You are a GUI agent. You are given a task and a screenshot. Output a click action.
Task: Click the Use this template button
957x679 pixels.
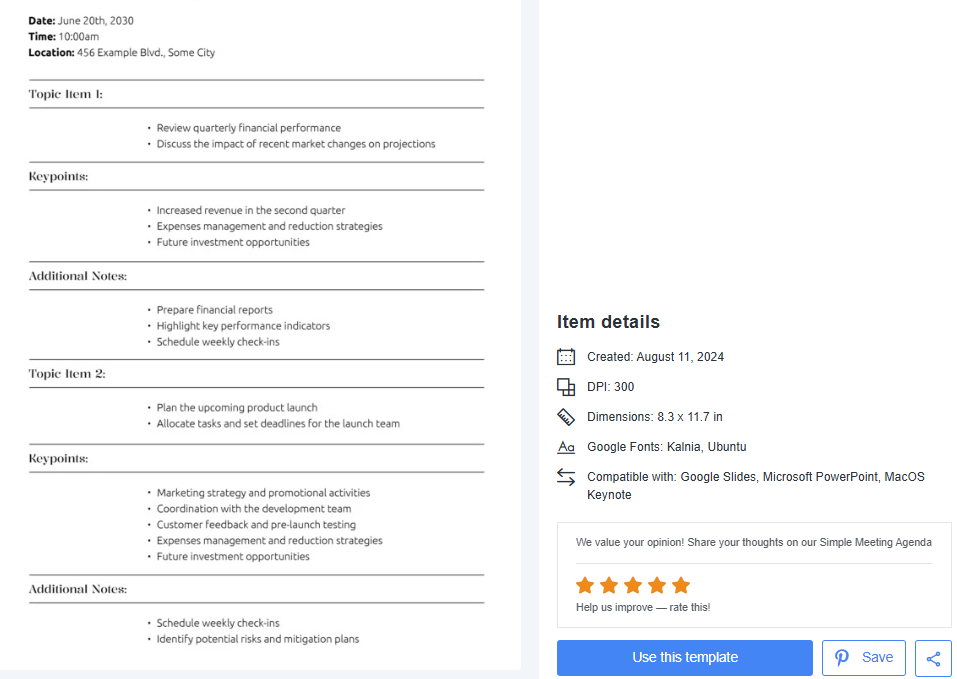tap(685, 658)
